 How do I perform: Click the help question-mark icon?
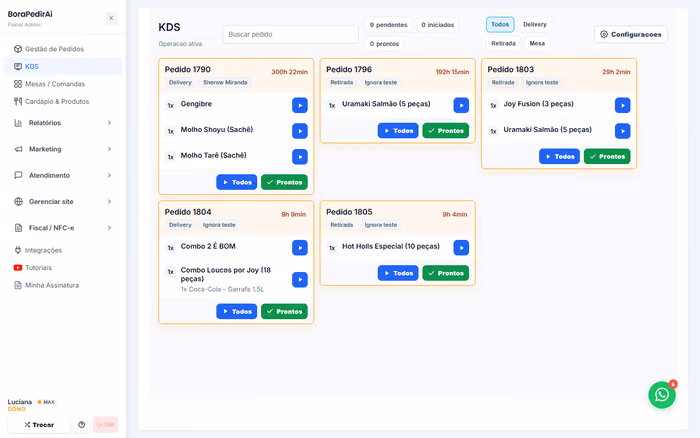pos(81,425)
